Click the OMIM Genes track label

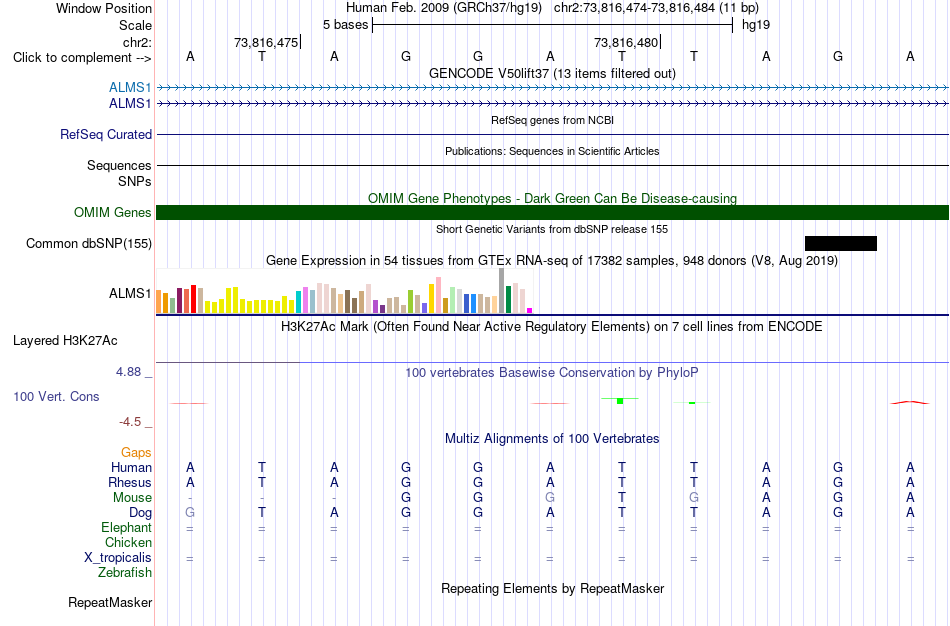point(113,213)
